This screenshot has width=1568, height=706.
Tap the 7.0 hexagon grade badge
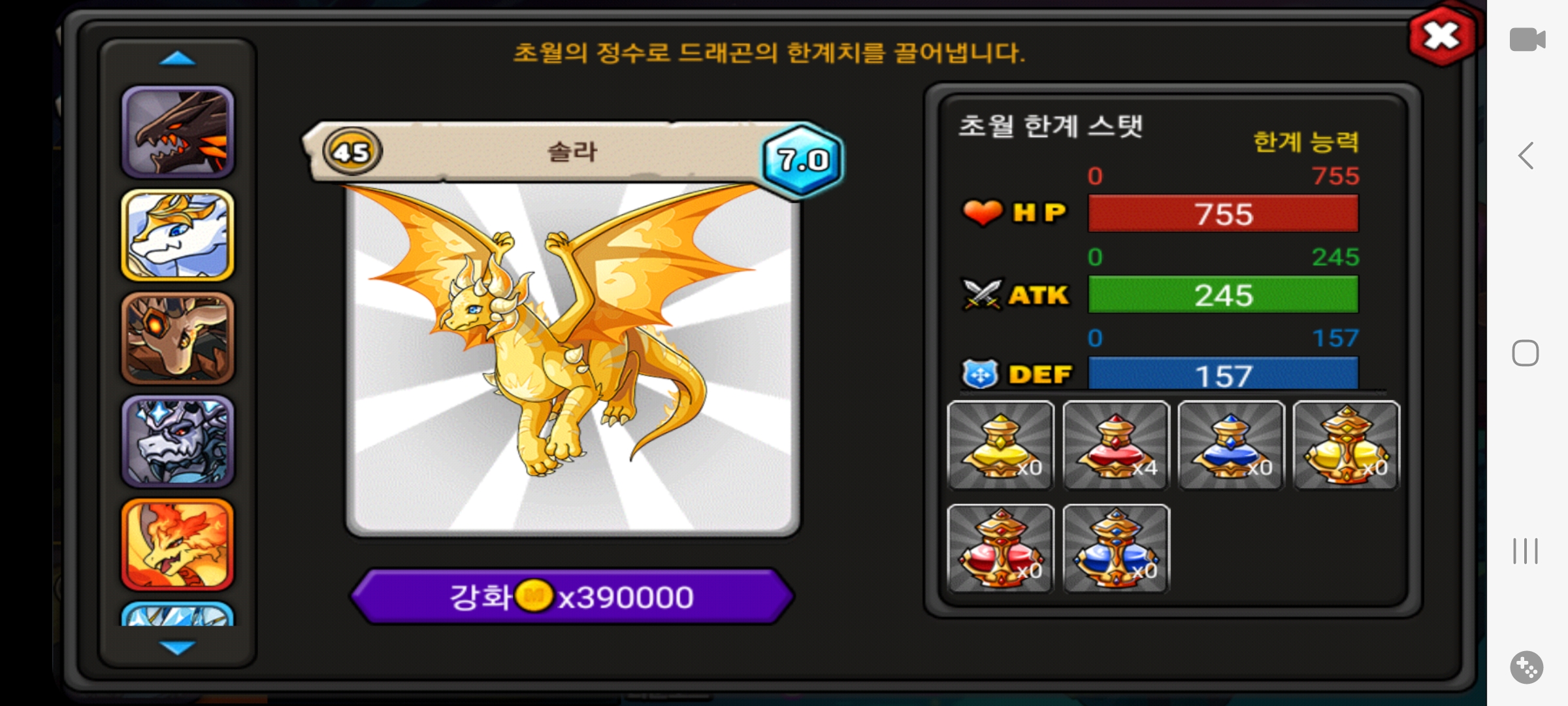coord(802,160)
